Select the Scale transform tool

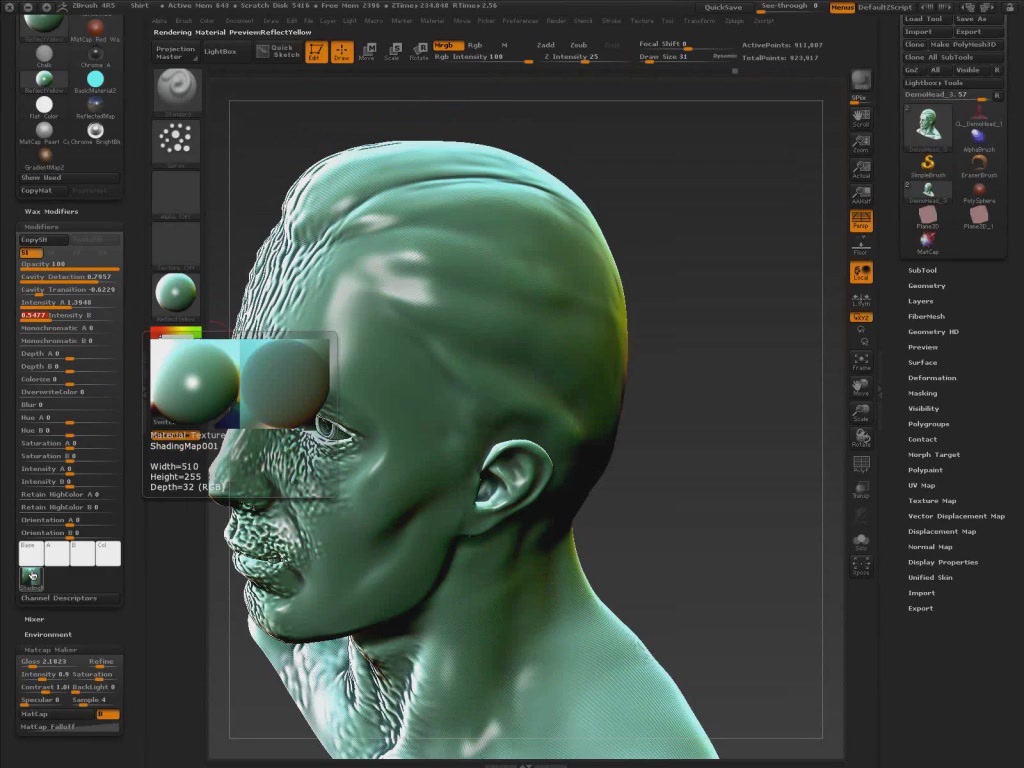click(393, 52)
